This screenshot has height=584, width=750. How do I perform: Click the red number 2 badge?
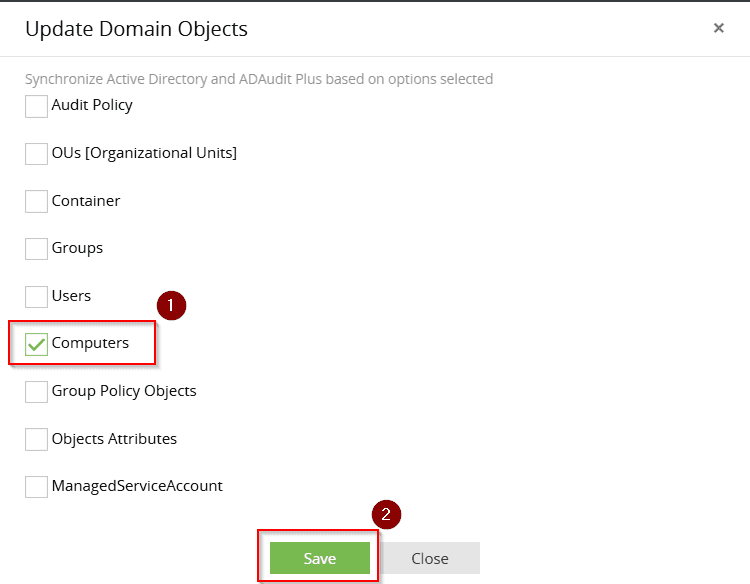(x=387, y=515)
